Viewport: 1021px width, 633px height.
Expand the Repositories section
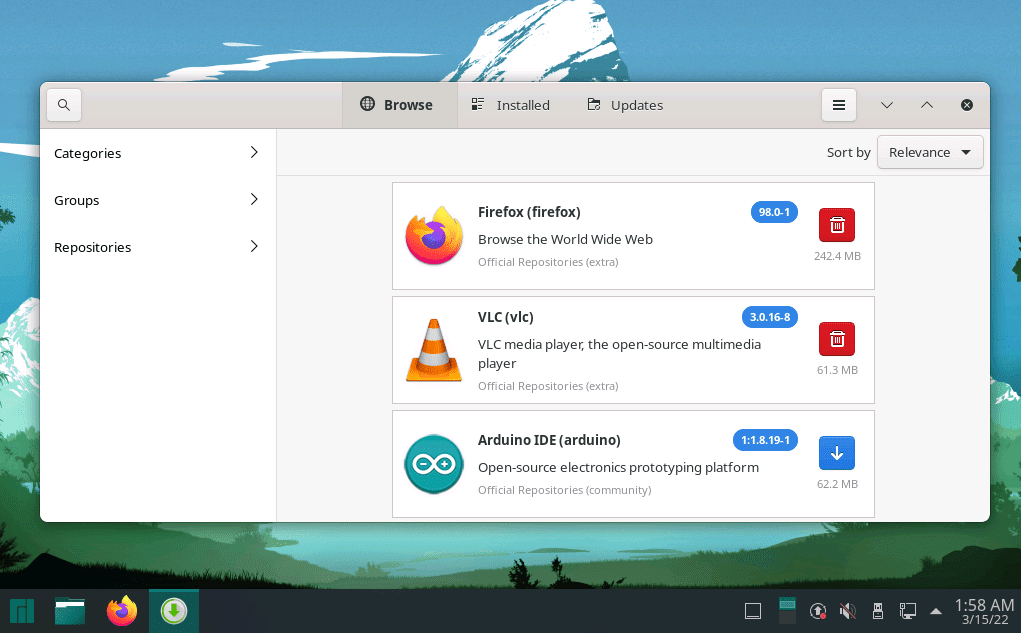coord(158,247)
